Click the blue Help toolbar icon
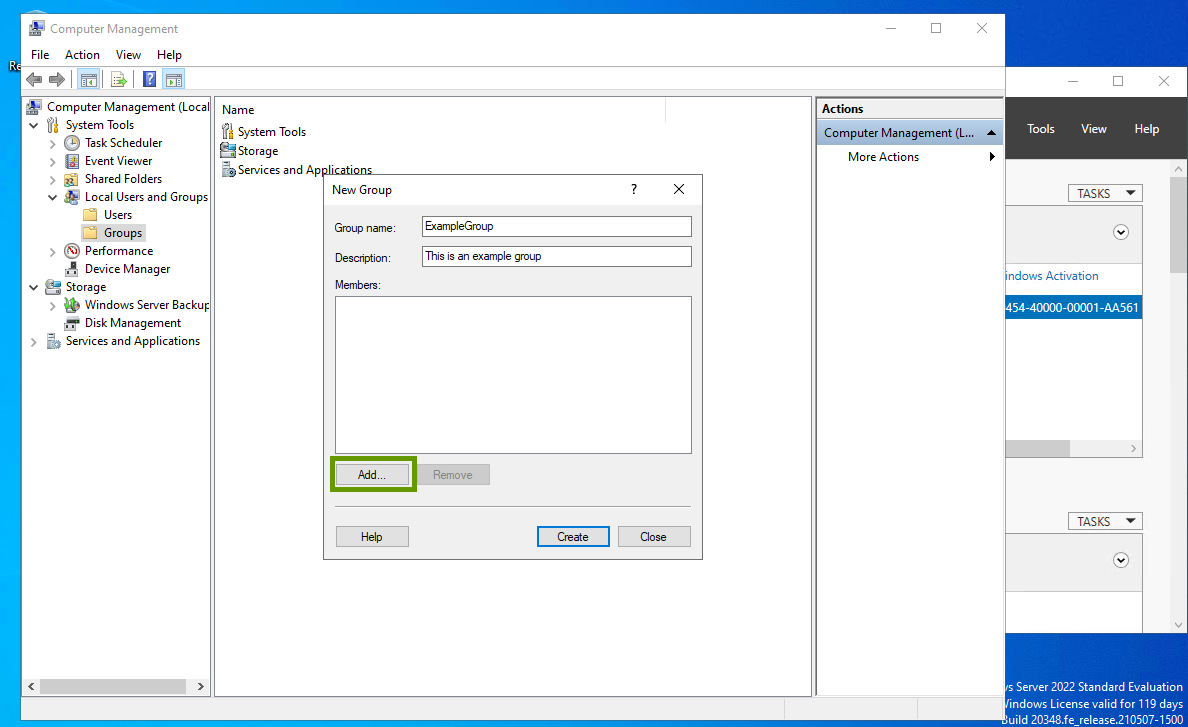Viewport: 1188px width, 727px height. coord(149,80)
